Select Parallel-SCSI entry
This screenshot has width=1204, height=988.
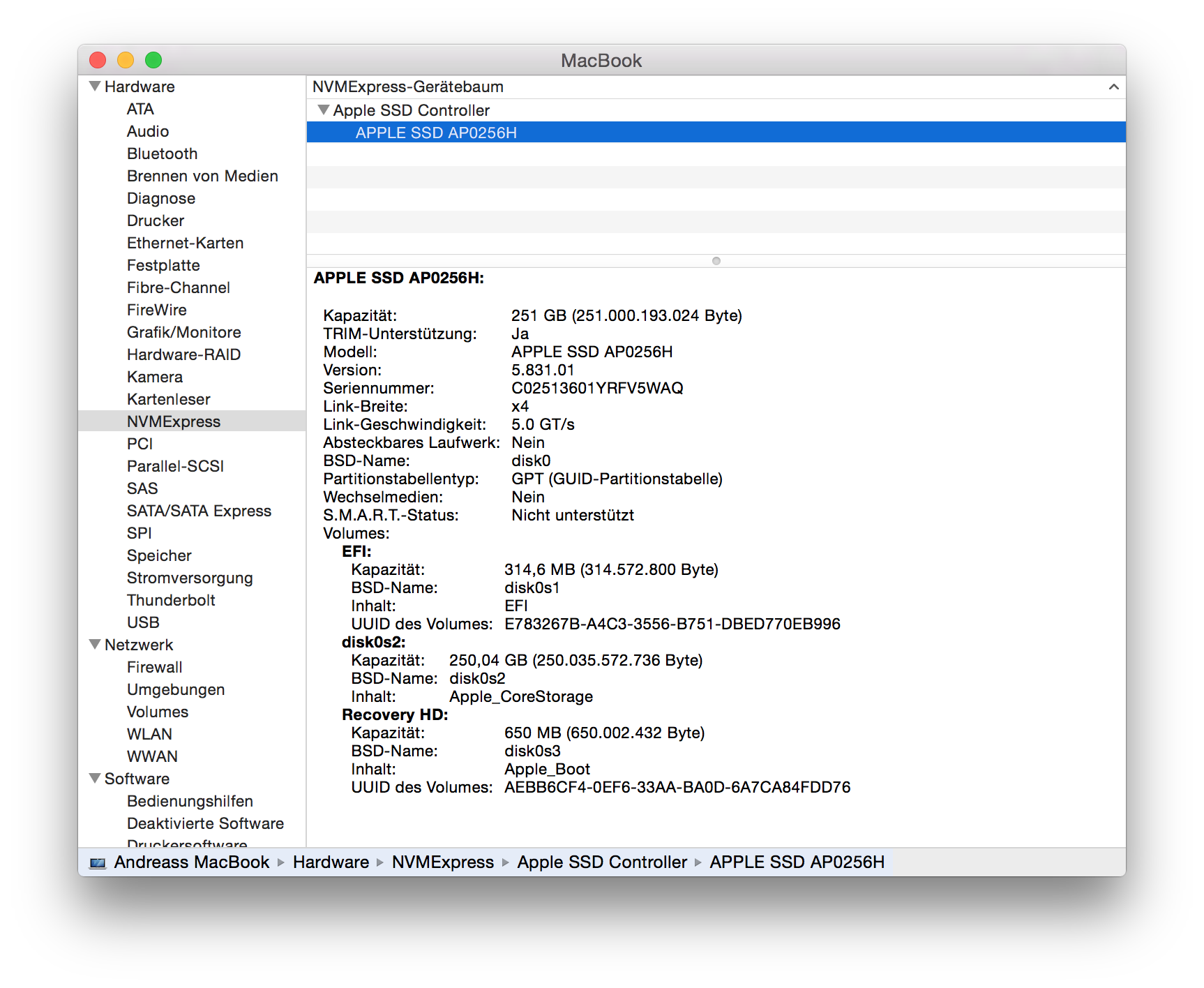click(x=175, y=466)
